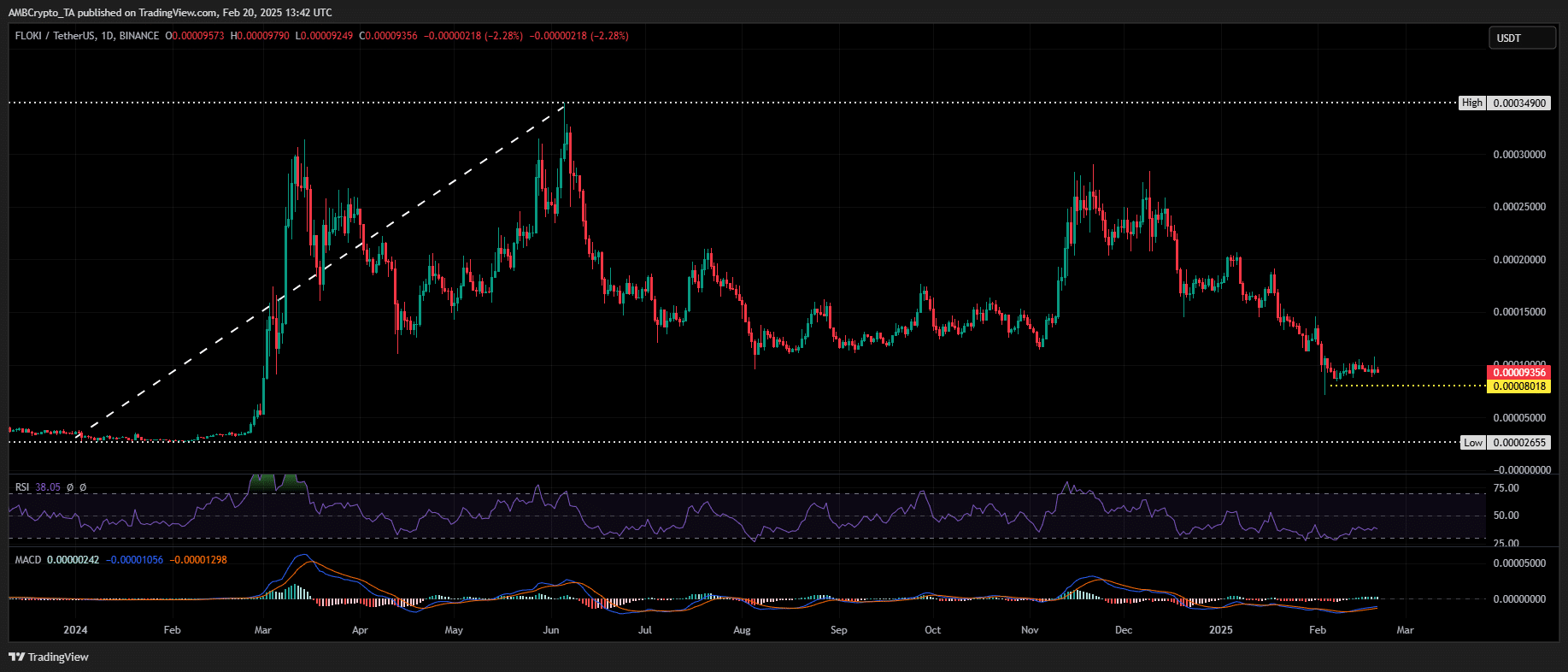
Task: Click the orange MACD signal value -0.00001298
Action: pyautogui.click(x=198, y=560)
